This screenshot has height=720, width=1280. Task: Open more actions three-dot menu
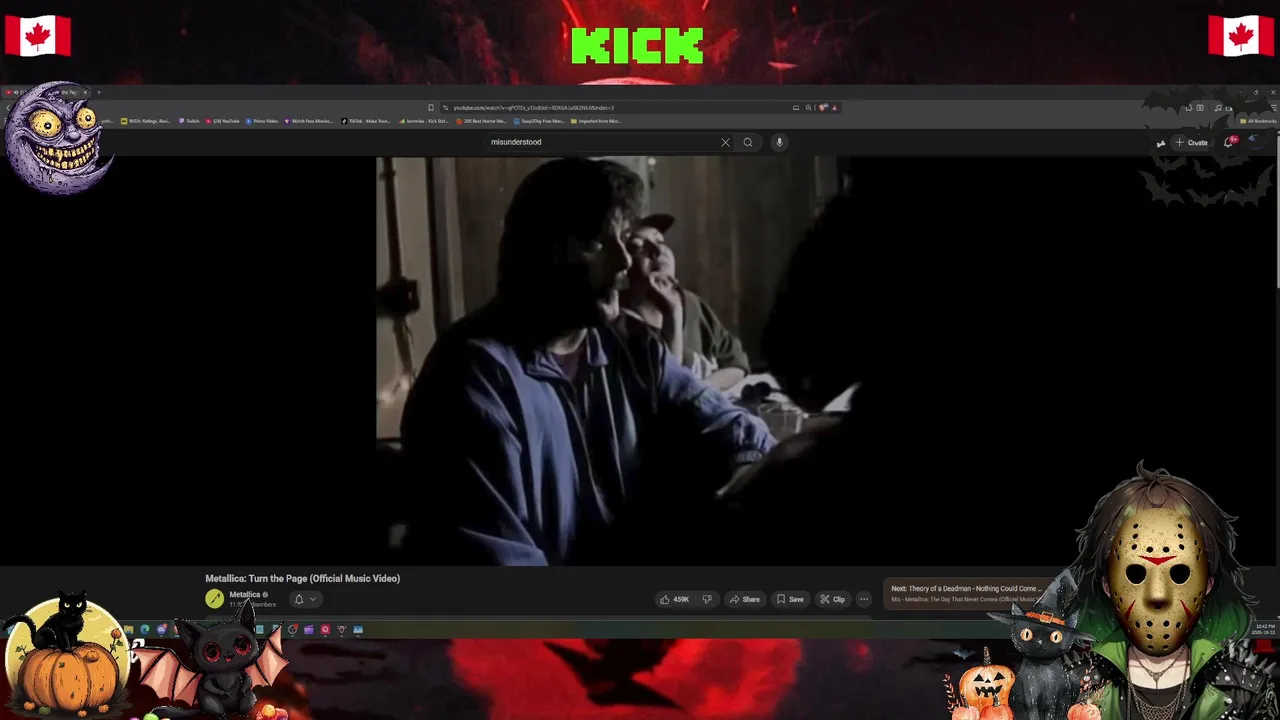click(x=864, y=600)
